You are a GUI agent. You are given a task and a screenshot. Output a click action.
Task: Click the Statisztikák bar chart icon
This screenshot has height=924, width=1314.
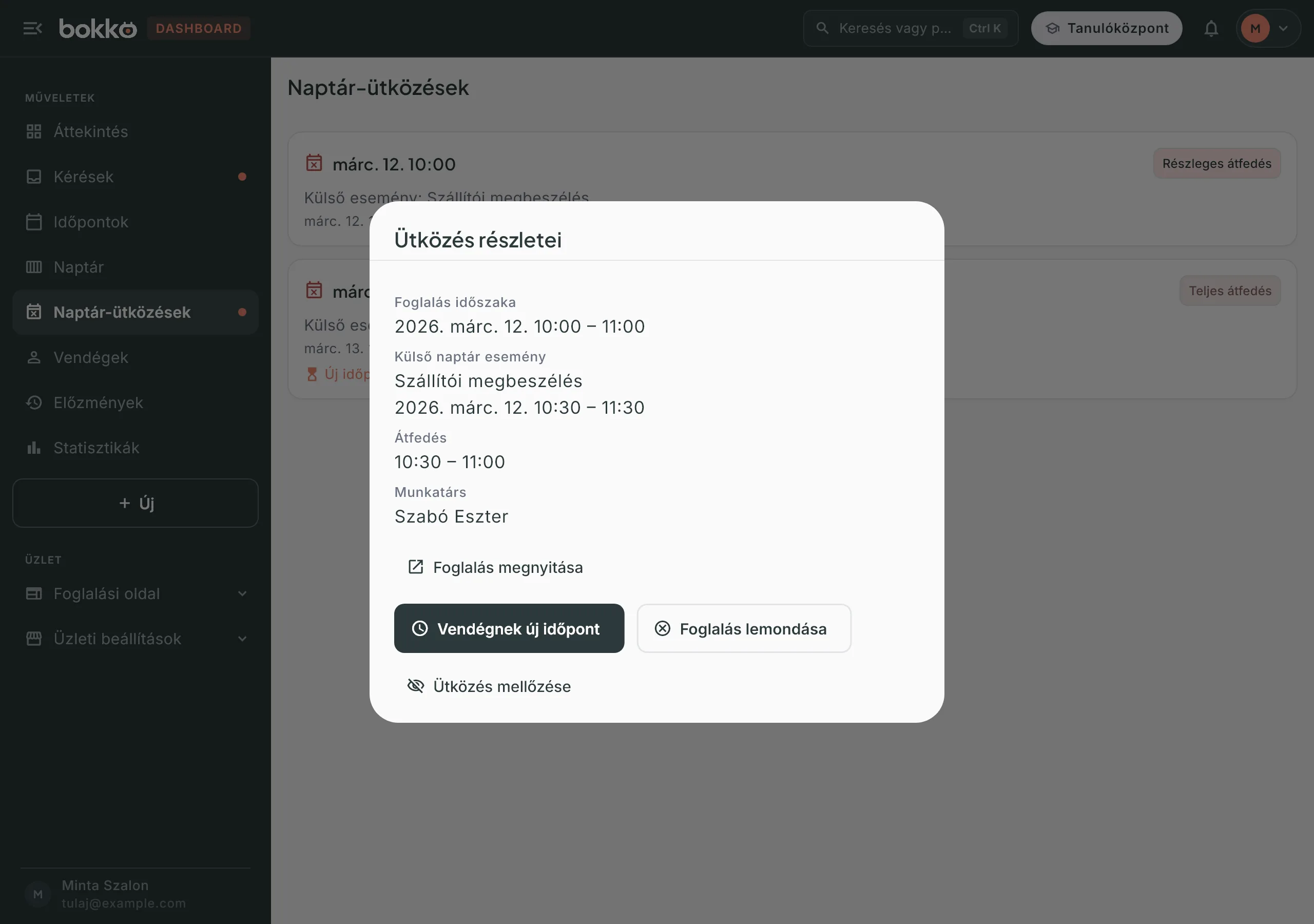[x=34, y=448]
